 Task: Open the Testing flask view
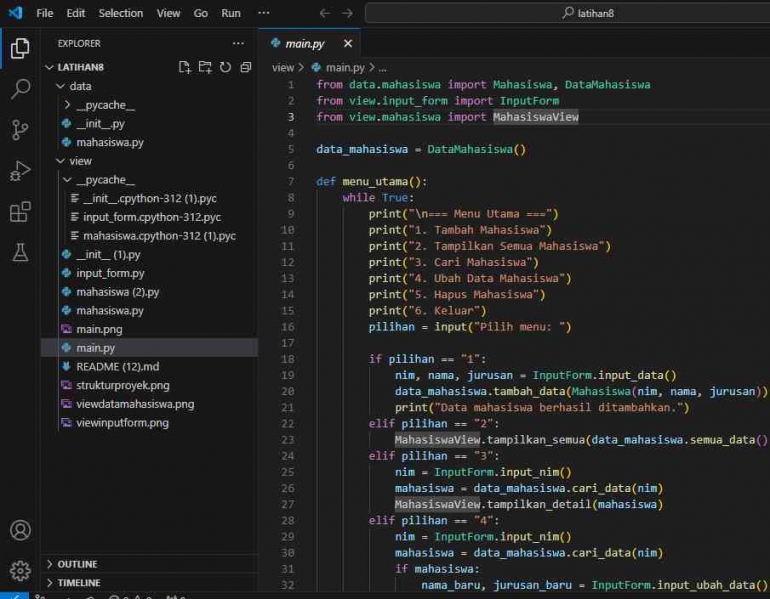pyautogui.click(x=20, y=252)
